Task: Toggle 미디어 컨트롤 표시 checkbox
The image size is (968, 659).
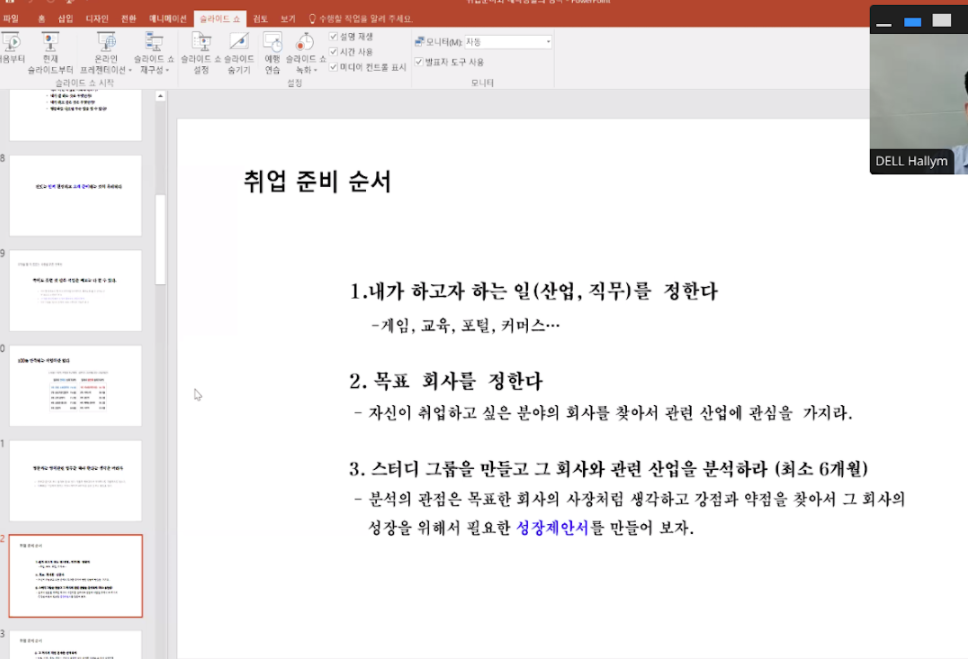Action: pyautogui.click(x=334, y=67)
